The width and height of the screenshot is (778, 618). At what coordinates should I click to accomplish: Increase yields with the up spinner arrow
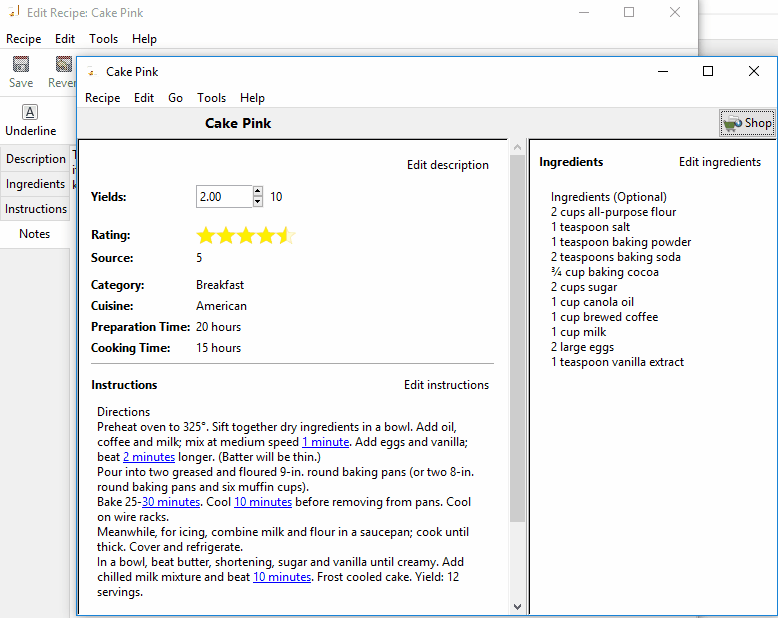(258, 191)
